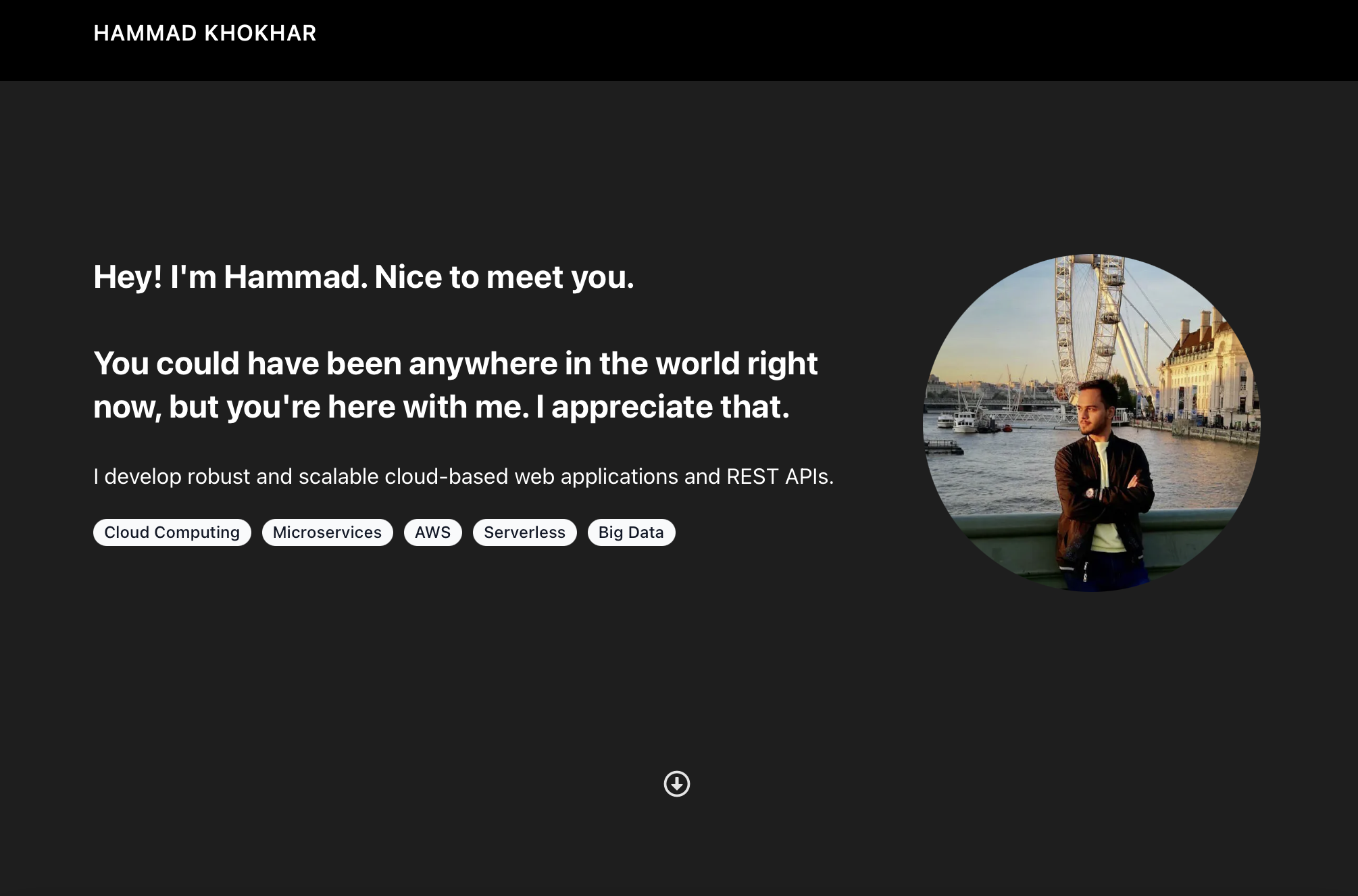Expand the Serverless skill tag
1358x896 pixels.
(x=524, y=532)
